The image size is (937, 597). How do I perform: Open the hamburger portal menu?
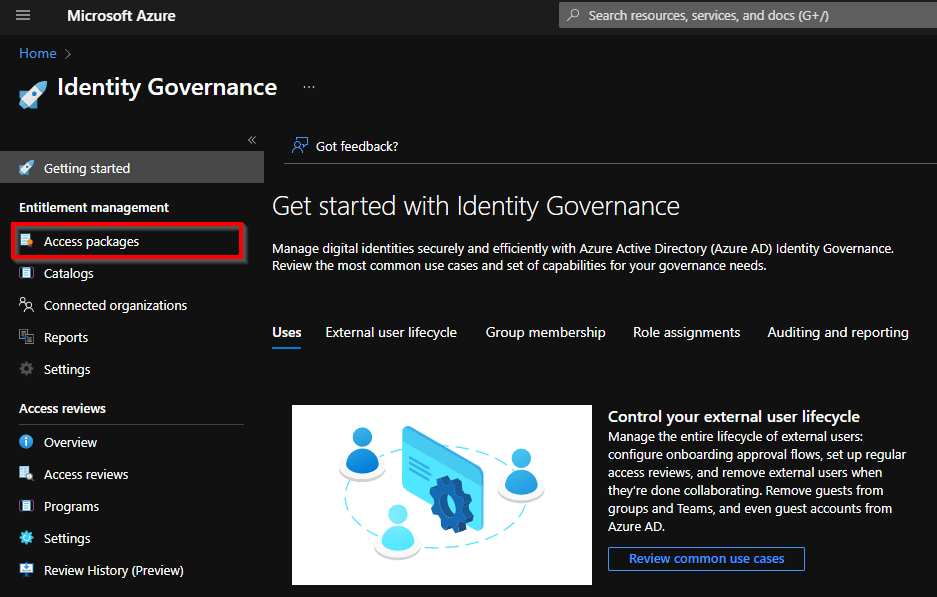(23, 15)
